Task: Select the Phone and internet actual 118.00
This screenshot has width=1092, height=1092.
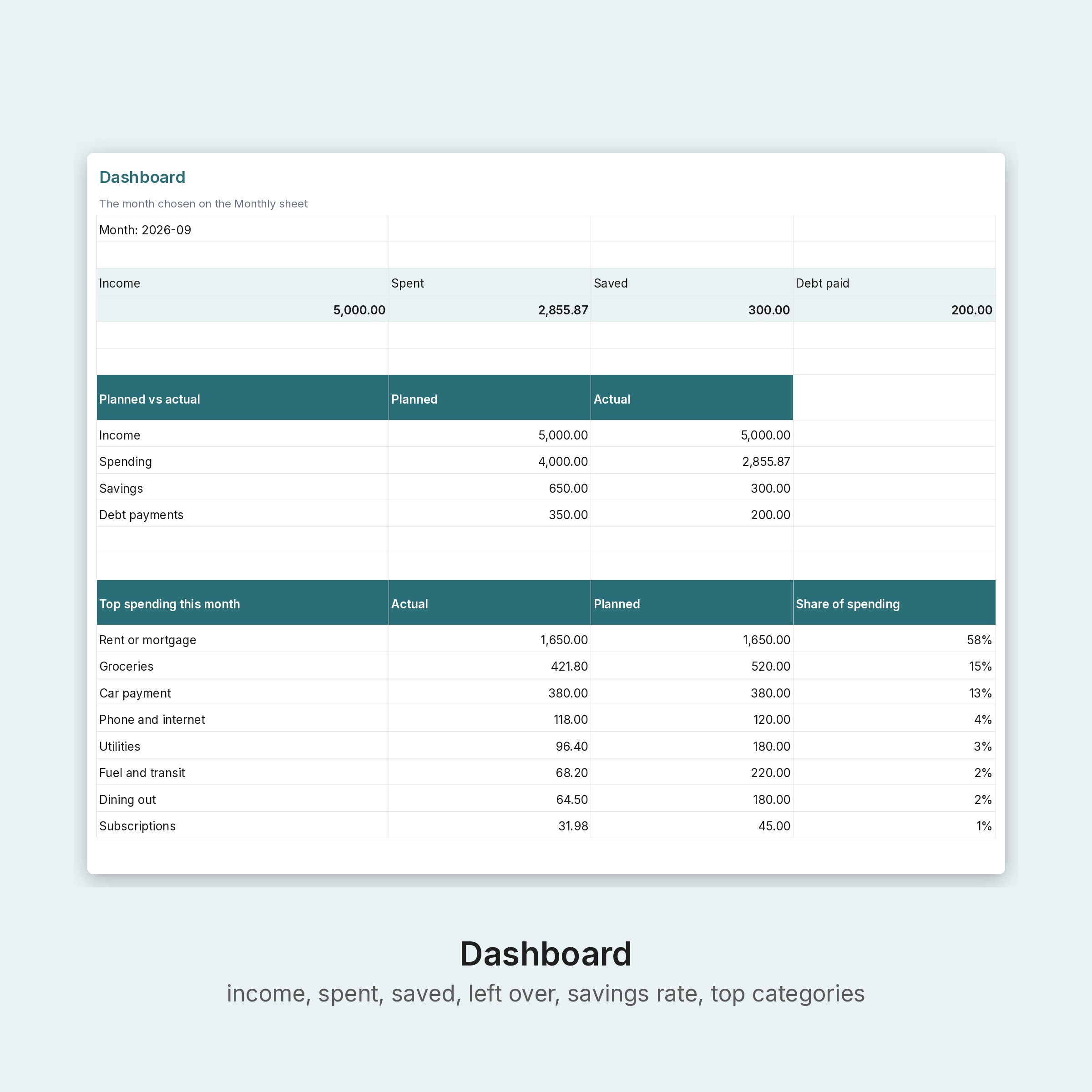Action: (x=570, y=719)
